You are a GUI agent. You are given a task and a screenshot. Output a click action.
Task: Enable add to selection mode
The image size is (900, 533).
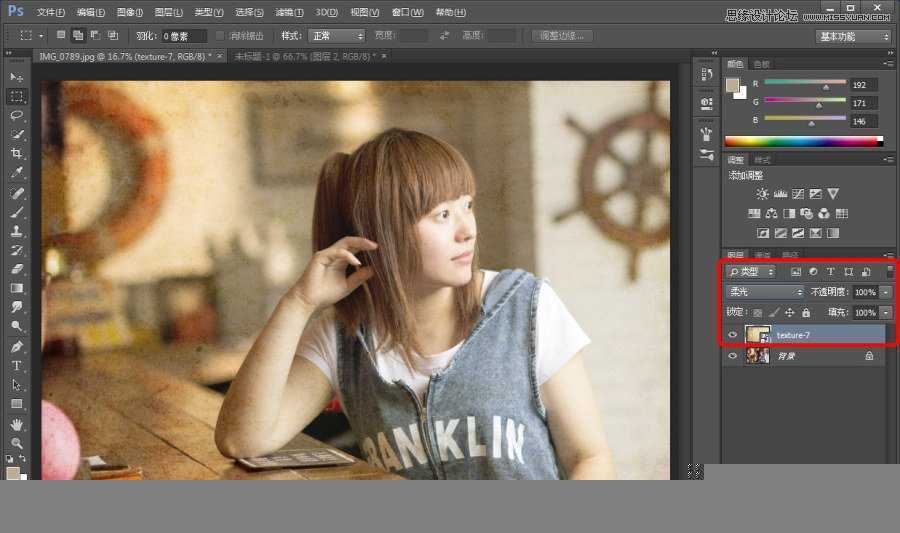coord(77,36)
